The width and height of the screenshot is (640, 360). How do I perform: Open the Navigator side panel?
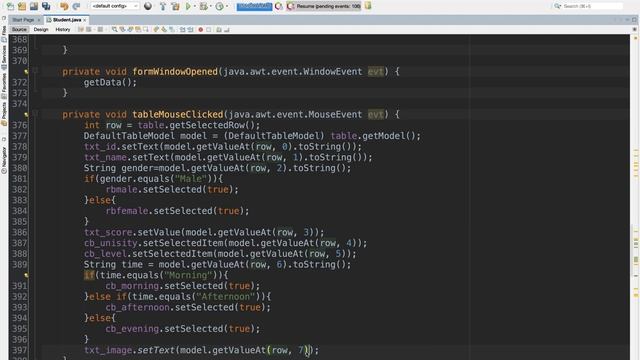pyautogui.click(x=4, y=160)
